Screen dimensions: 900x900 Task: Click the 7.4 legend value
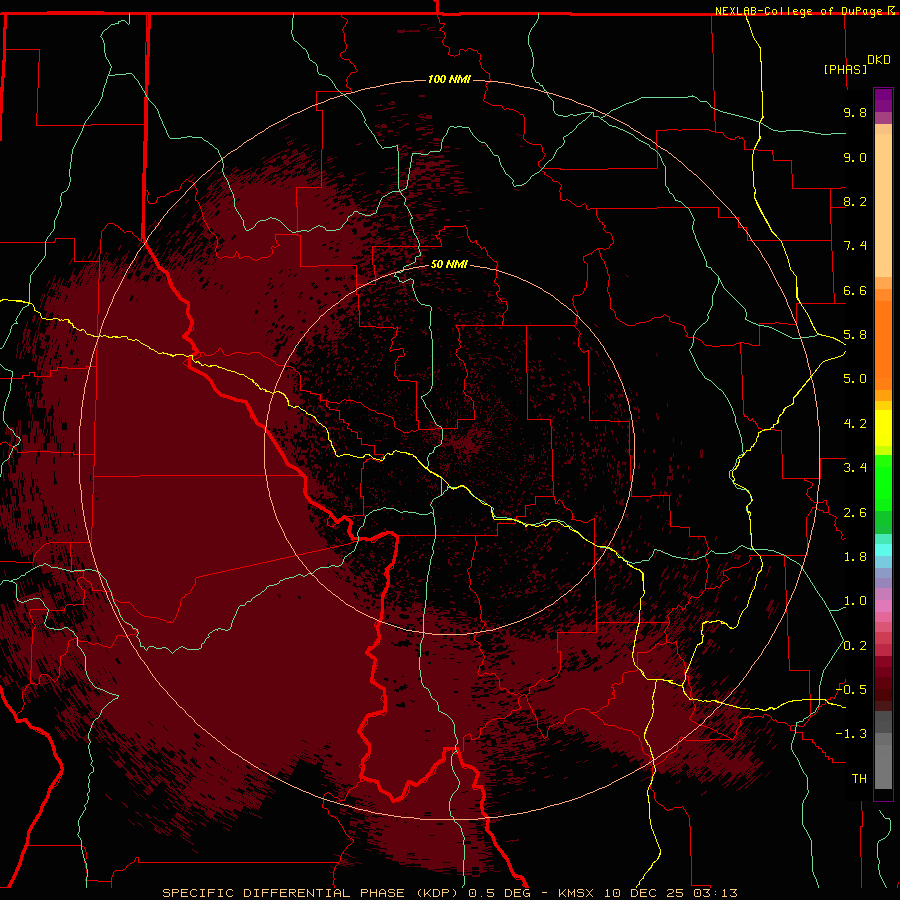click(855, 246)
